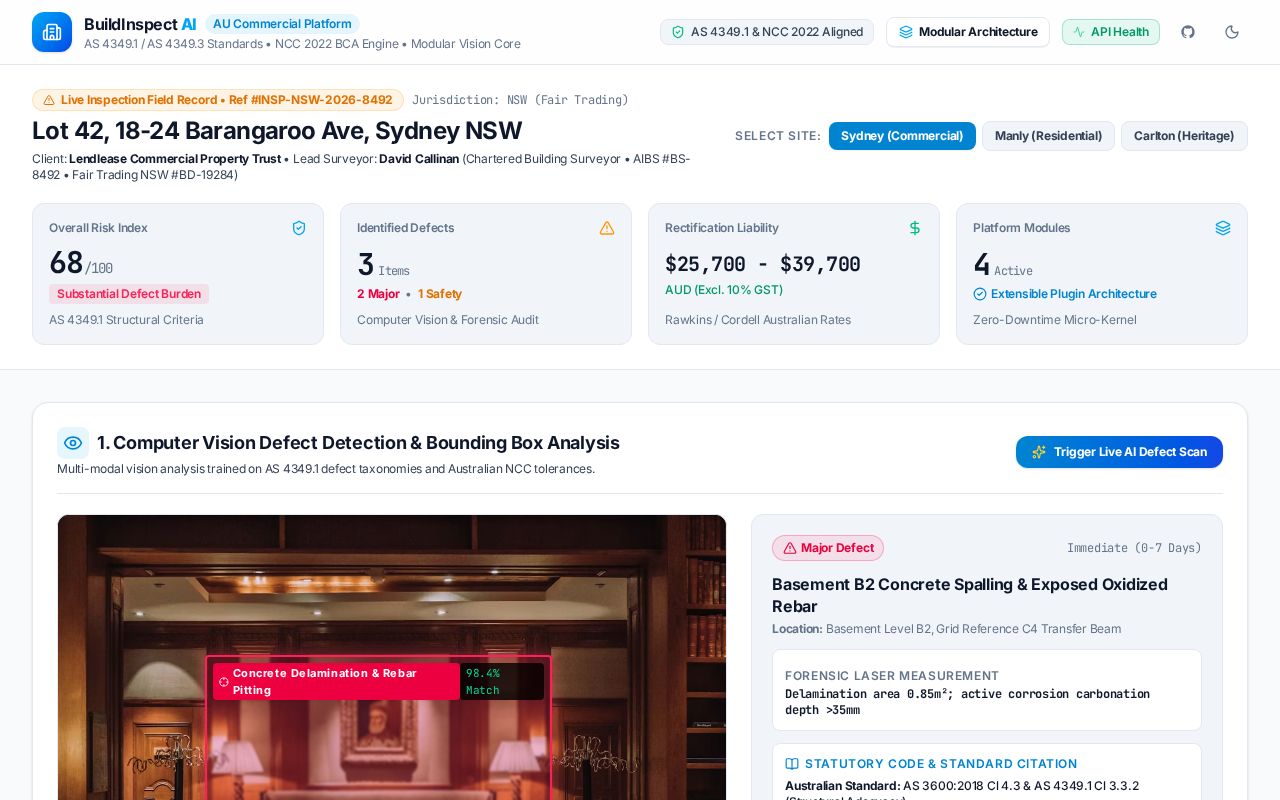Screen dimensions: 1280x800
Task: Switch to the Manly (Residential) site
Action: point(1048,136)
